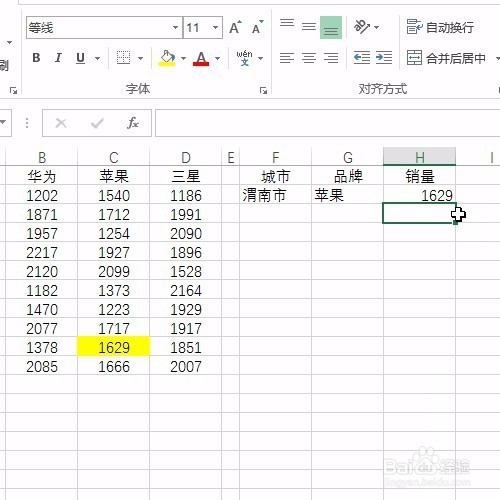This screenshot has height=500, width=500.
Task: Click cell 苹果 in column G
Action: pos(348,195)
